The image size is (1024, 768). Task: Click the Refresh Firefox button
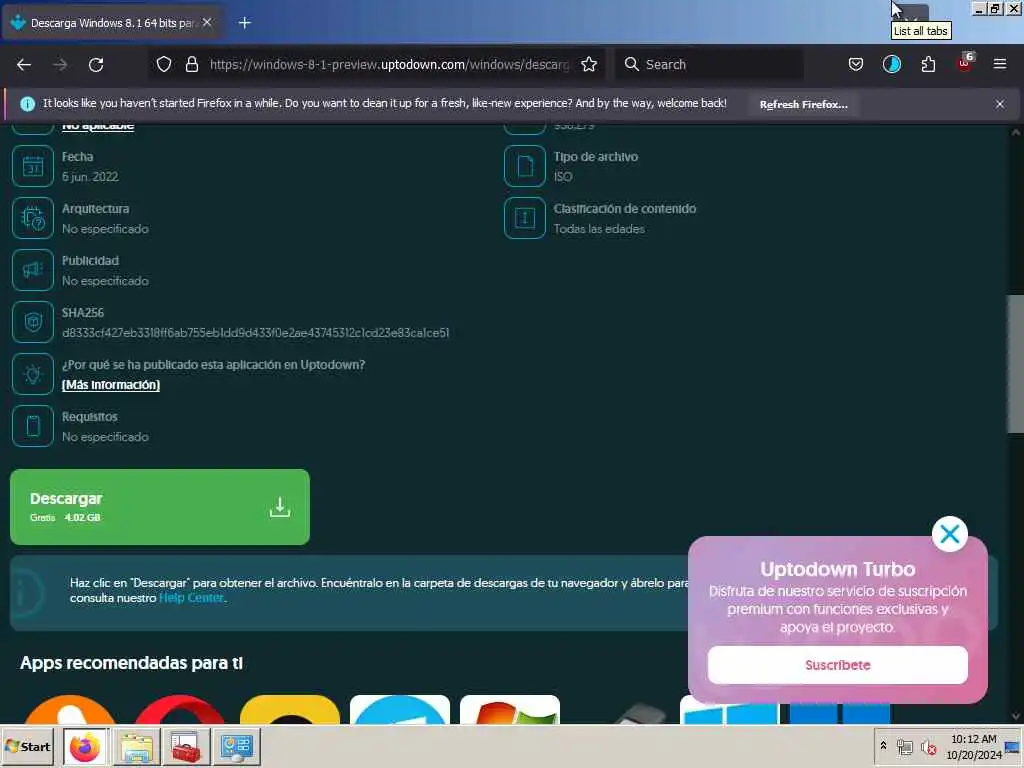[803, 104]
